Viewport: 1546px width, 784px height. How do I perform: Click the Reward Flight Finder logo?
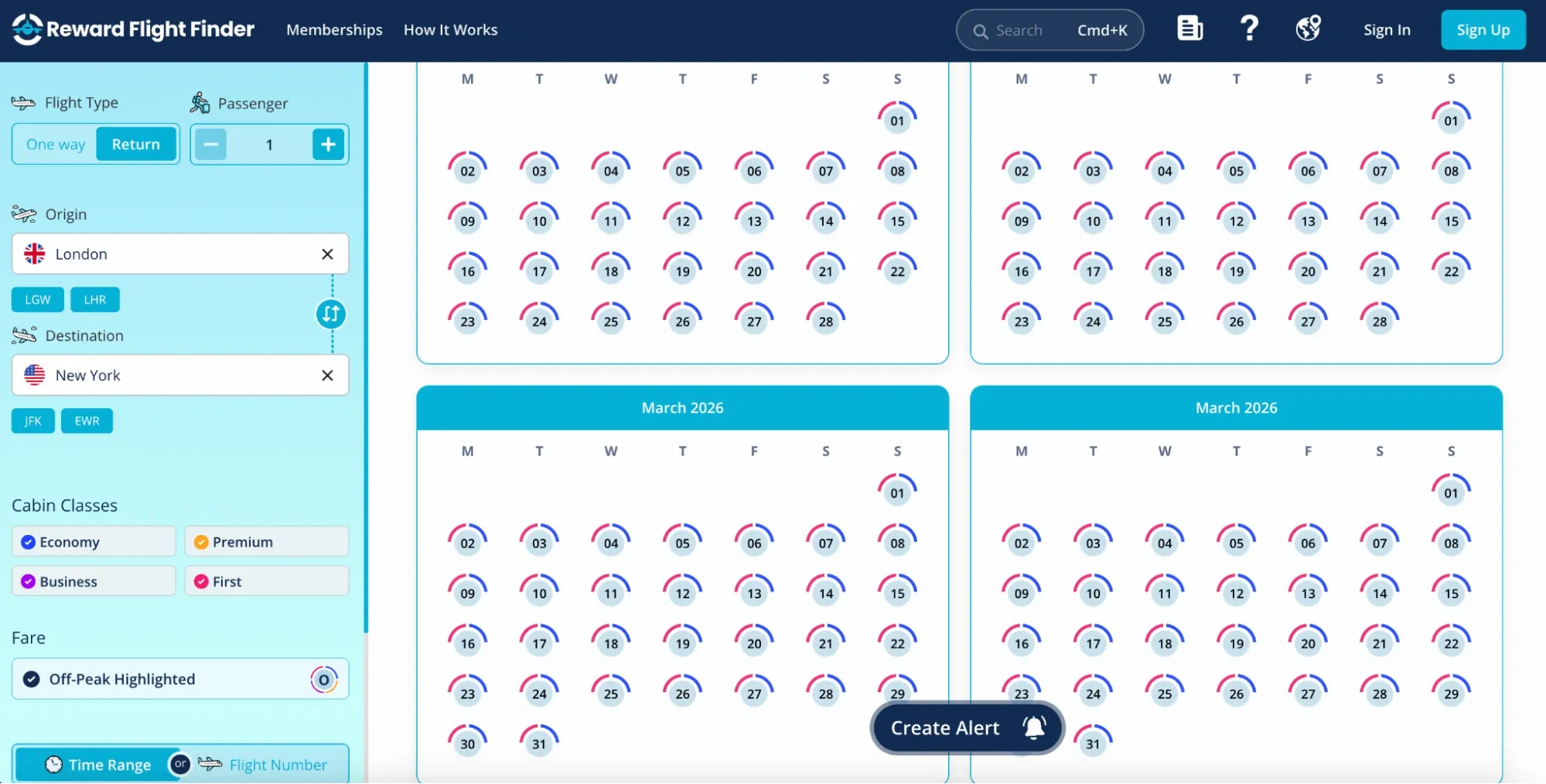click(133, 29)
